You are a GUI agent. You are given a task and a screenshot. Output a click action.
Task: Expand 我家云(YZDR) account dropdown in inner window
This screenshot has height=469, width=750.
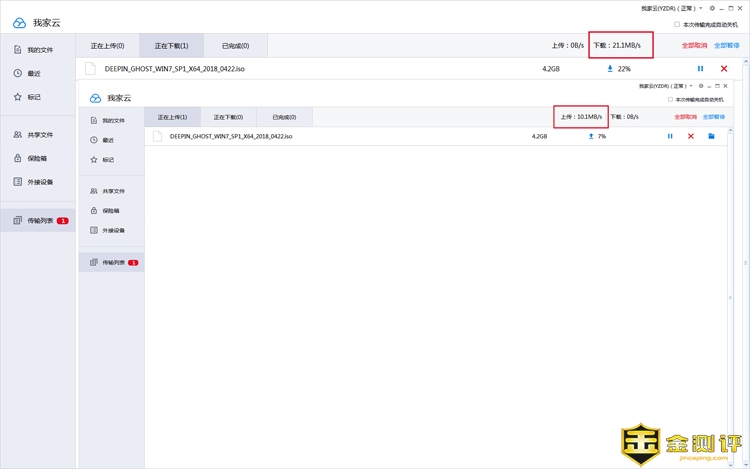pyautogui.click(x=692, y=88)
